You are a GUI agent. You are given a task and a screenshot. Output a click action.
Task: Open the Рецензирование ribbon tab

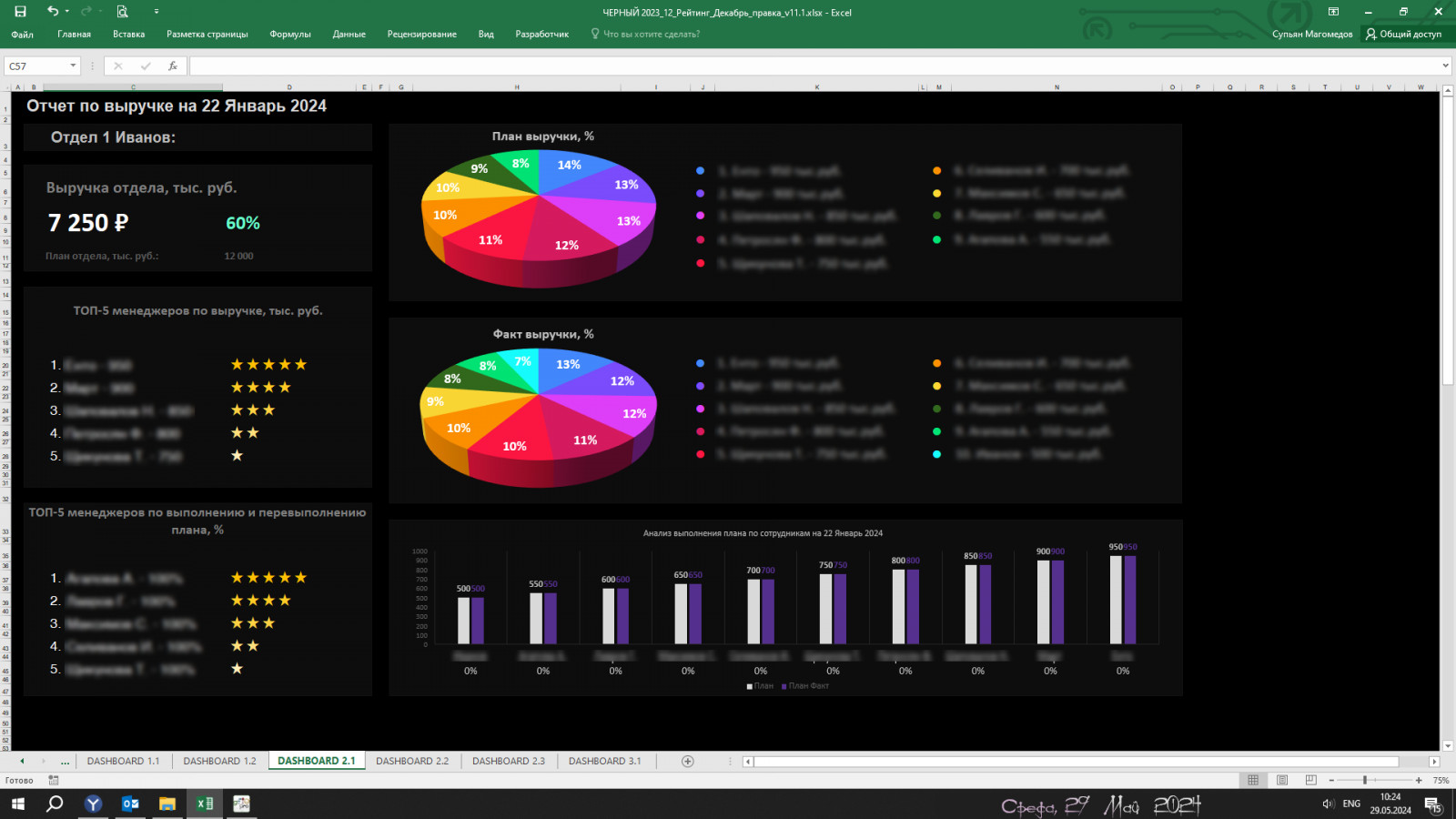(422, 35)
